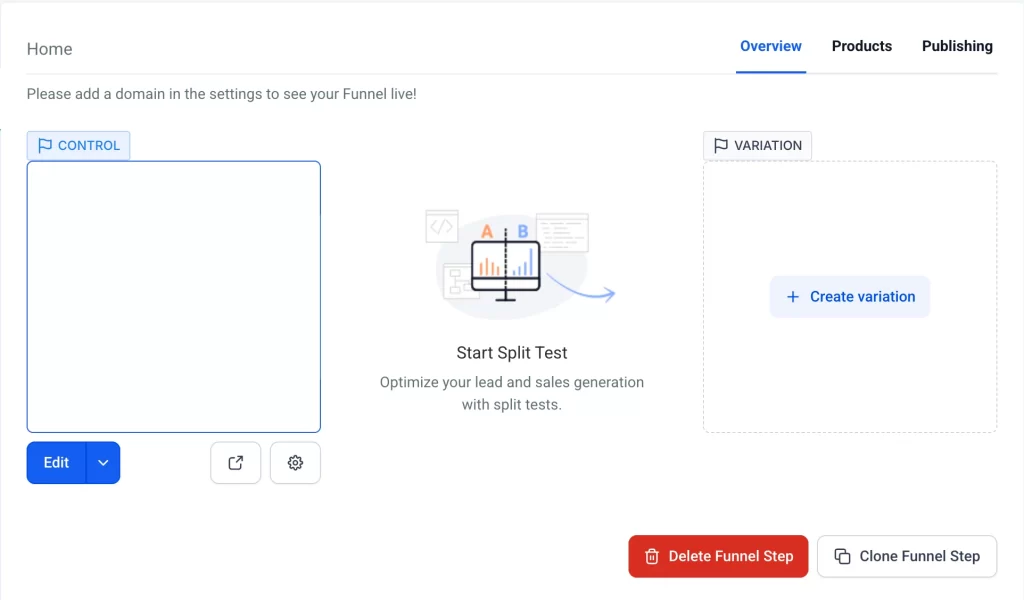Open control page preview in new tab icon
This screenshot has height=600, width=1024.
pos(236,463)
